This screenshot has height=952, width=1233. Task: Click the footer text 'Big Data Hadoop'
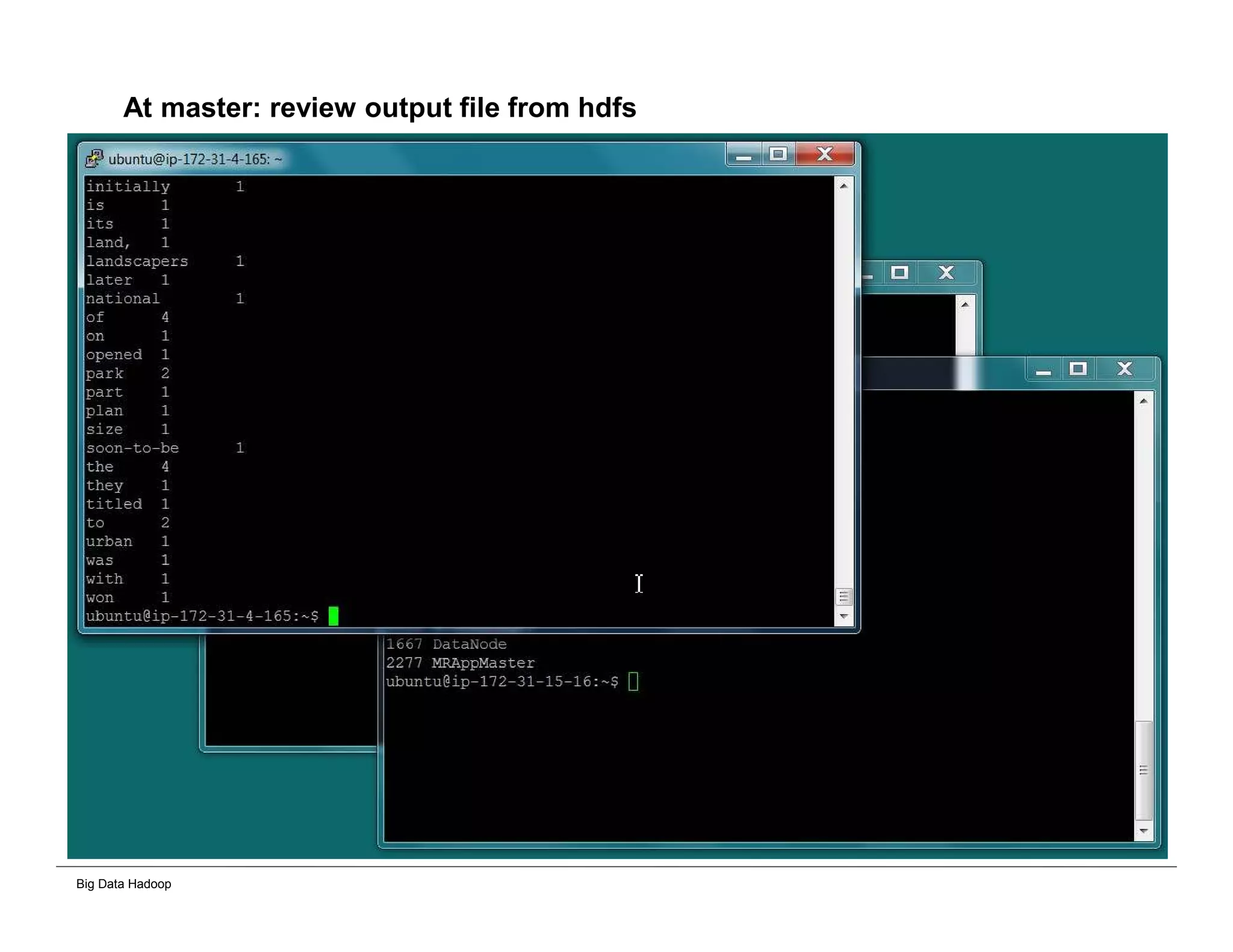coord(123,884)
